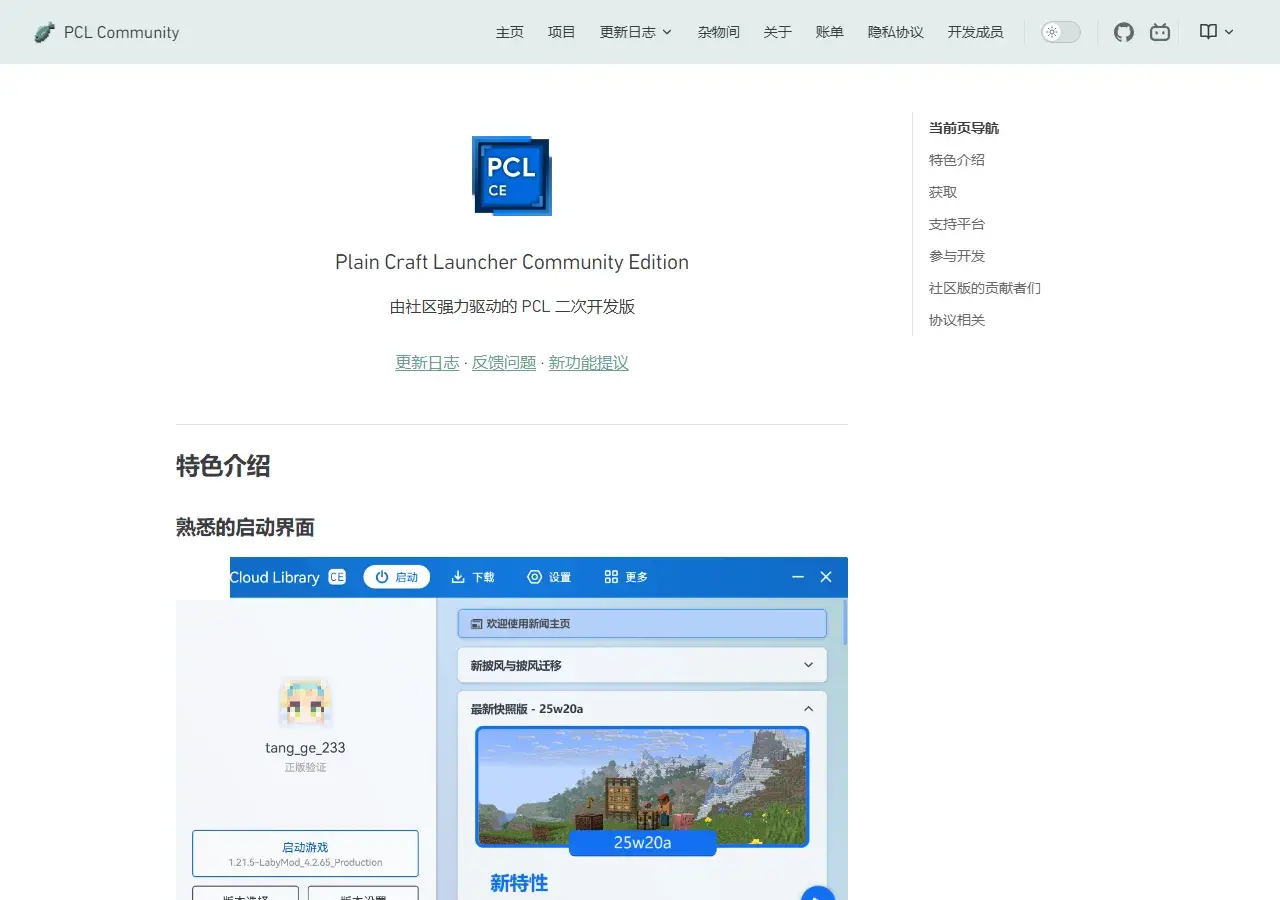
Task: Click the 设置 gear tab in launcher
Action: (x=549, y=577)
